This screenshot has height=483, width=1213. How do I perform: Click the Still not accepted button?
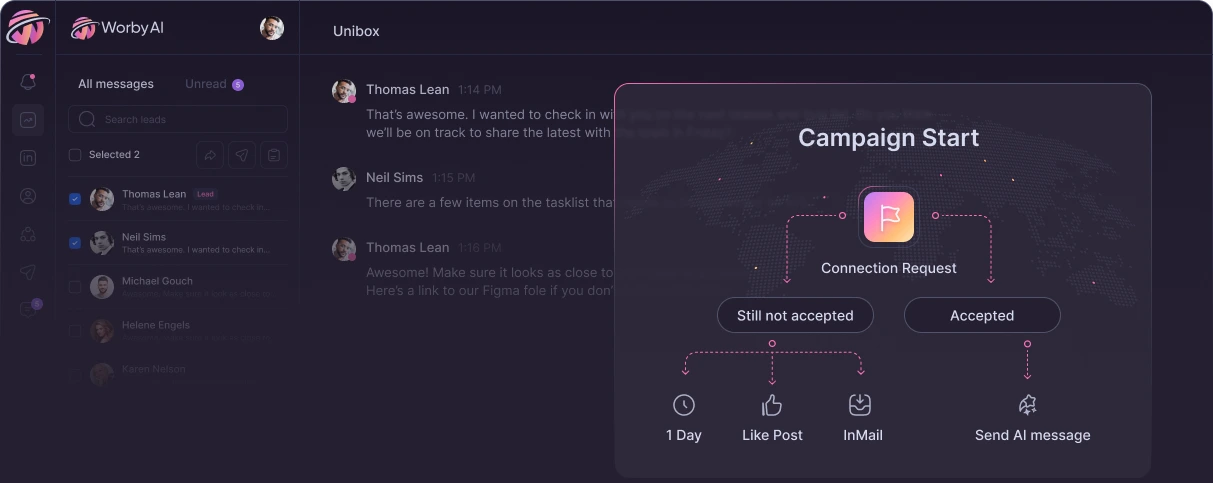click(x=795, y=315)
